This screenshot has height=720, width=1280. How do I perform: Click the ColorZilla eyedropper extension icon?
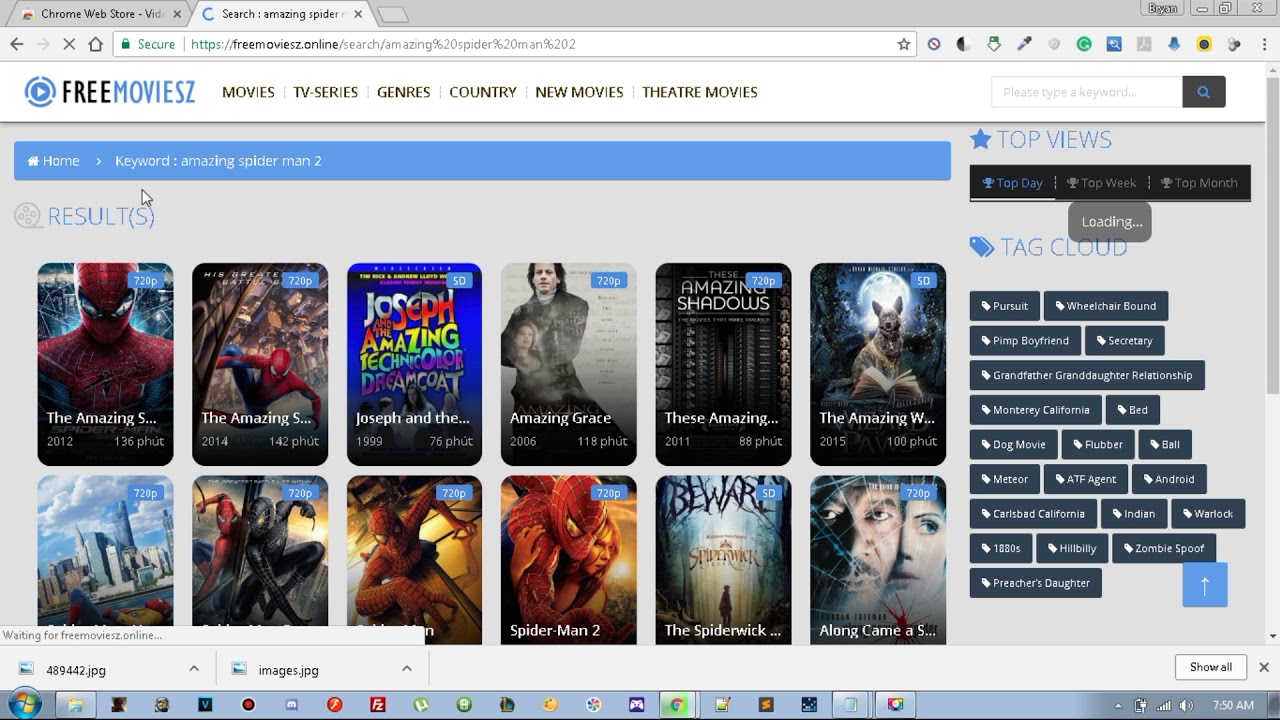[1022, 43]
